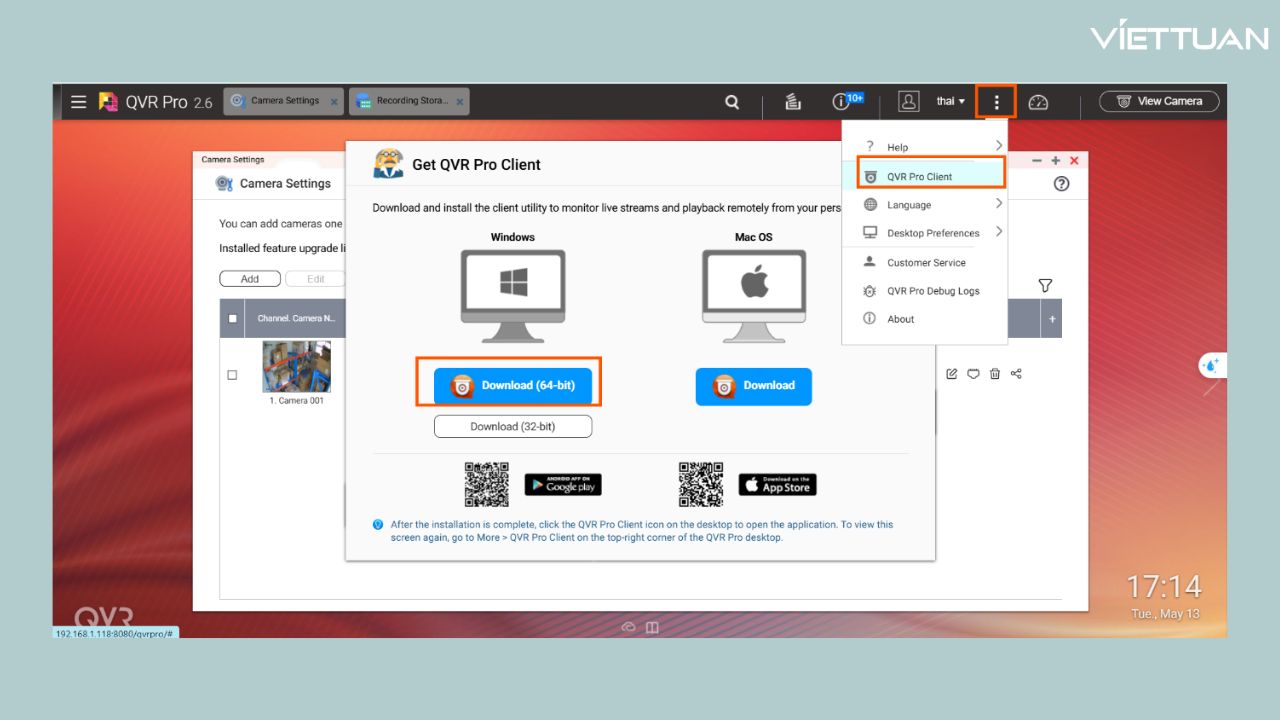Viewport: 1280px width, 720px height.
Task: Open the search magnifier in top bar
Action: click(x=732, y=102)
